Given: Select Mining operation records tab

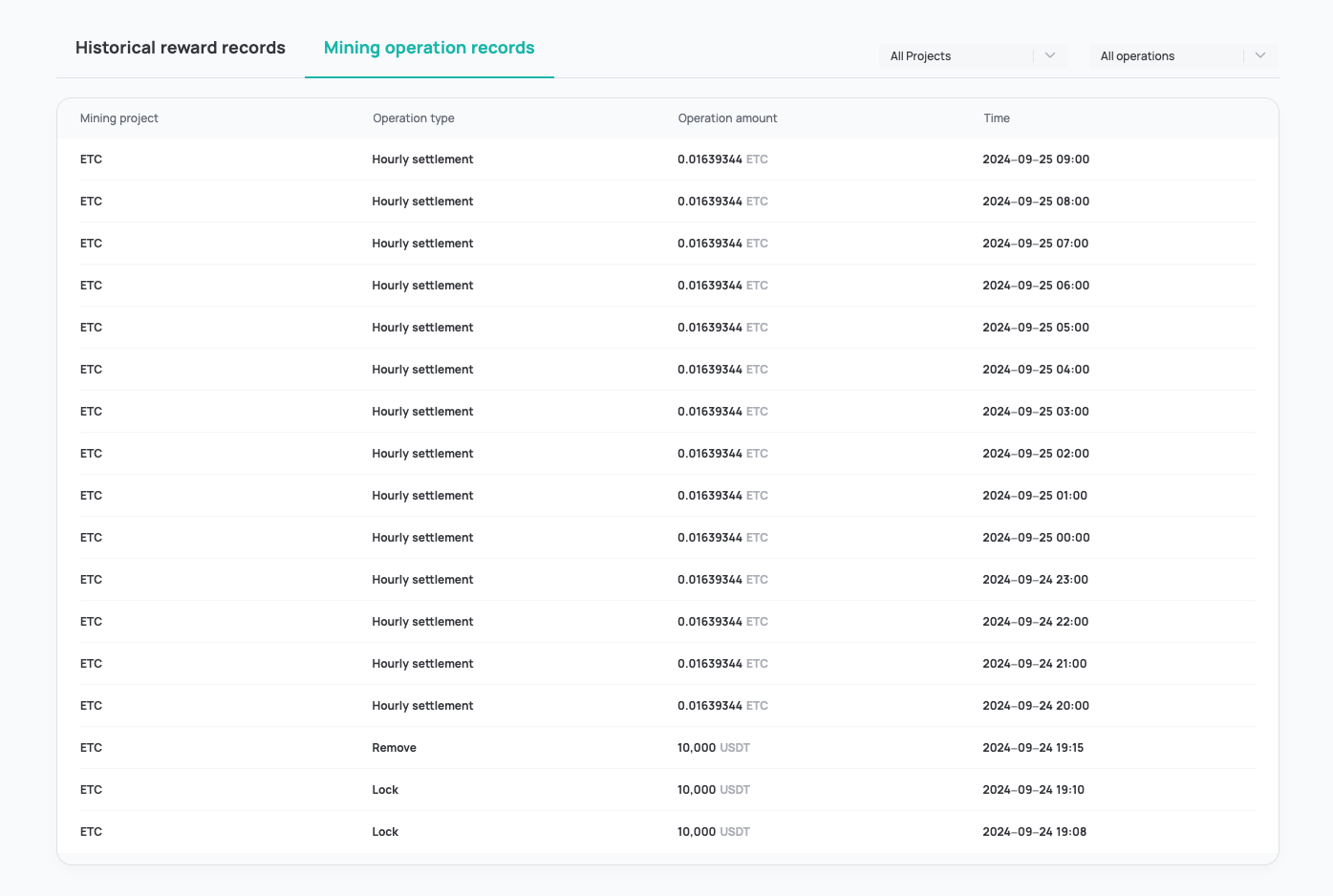Looking at the screenshot, I should (x=429, y=48).
